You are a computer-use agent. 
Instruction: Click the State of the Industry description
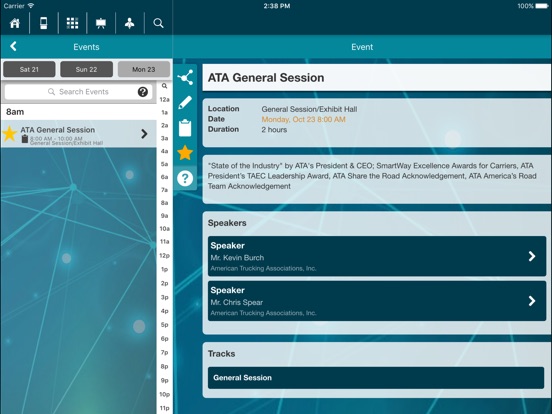point(372,176)
